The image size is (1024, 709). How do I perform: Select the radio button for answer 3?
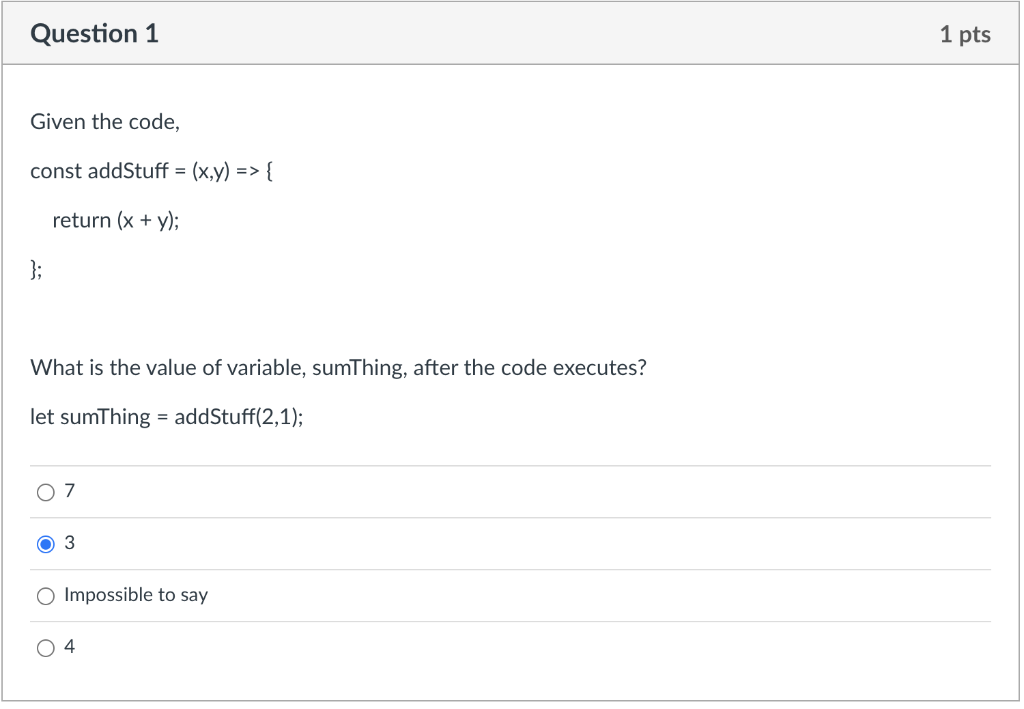tap(46, 544)
